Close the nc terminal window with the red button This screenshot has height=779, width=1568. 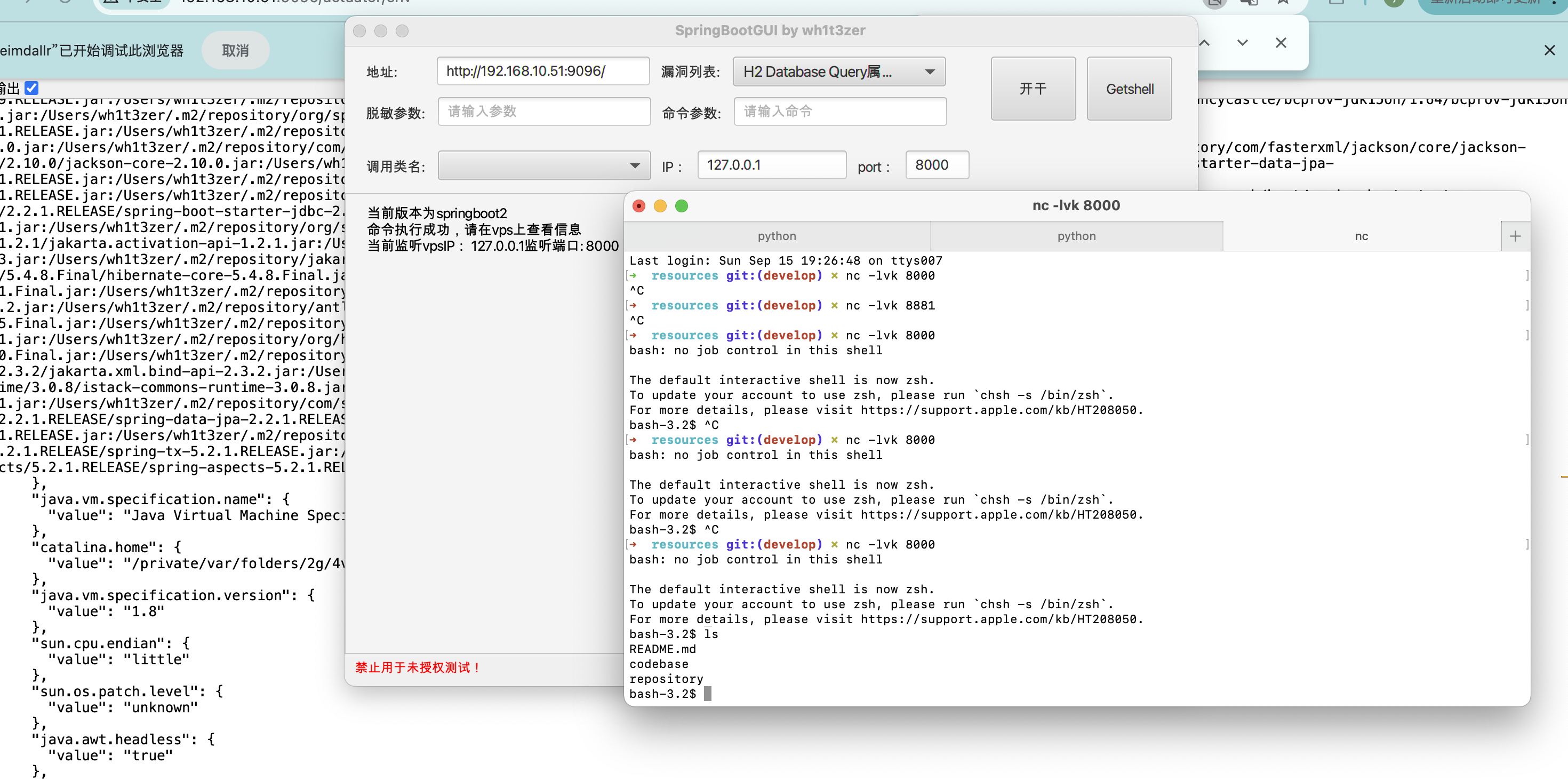[638, 206]
